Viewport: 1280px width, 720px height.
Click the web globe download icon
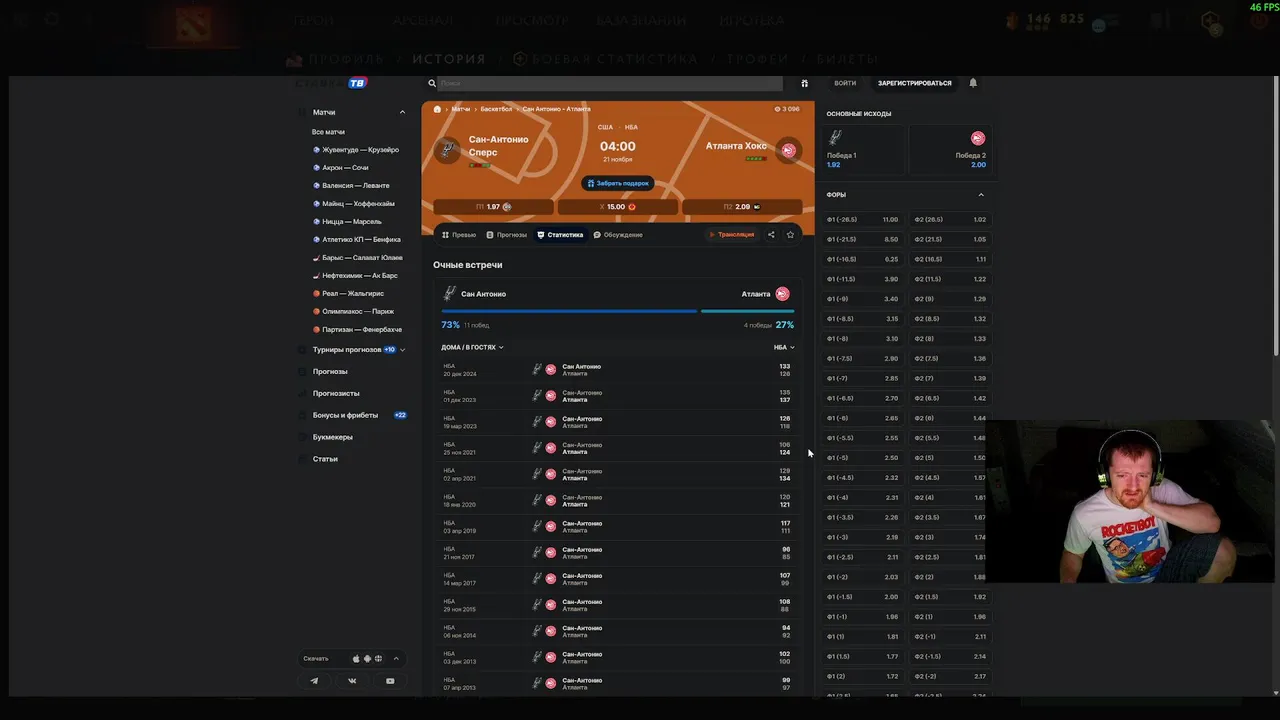378,659
